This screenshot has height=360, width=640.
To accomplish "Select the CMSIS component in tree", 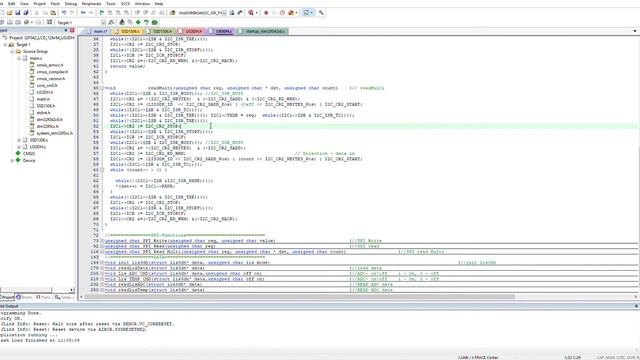I will pyautogui.click(x=29, y=153).
